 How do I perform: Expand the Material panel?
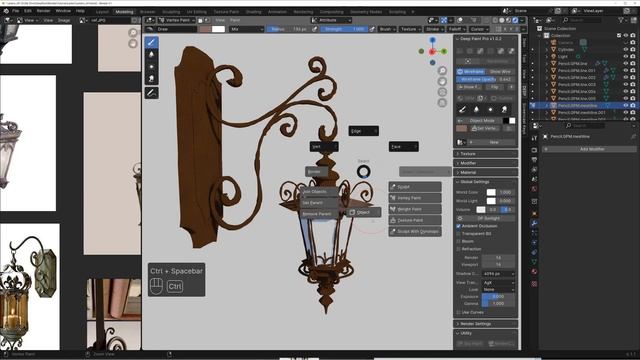(486, 172)
